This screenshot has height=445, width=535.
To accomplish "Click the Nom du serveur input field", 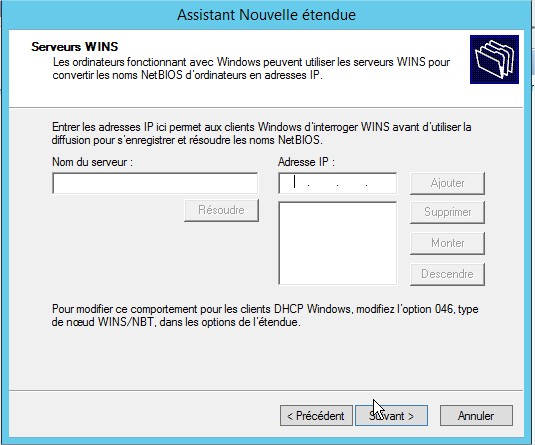I will coord(155,183).
